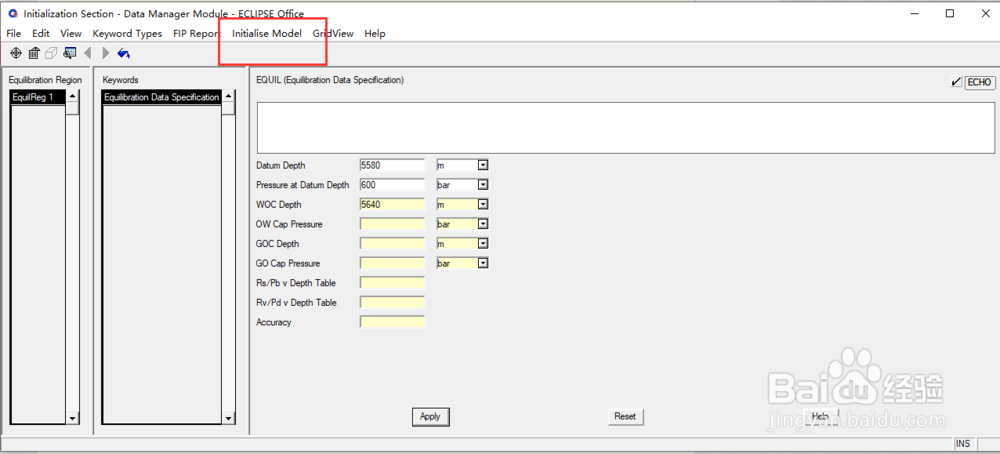Open the Keyword Types menu
Image resolution: width=1000 pixels, height=454 pixels.
pyautogui.click(x=128, y=33)
